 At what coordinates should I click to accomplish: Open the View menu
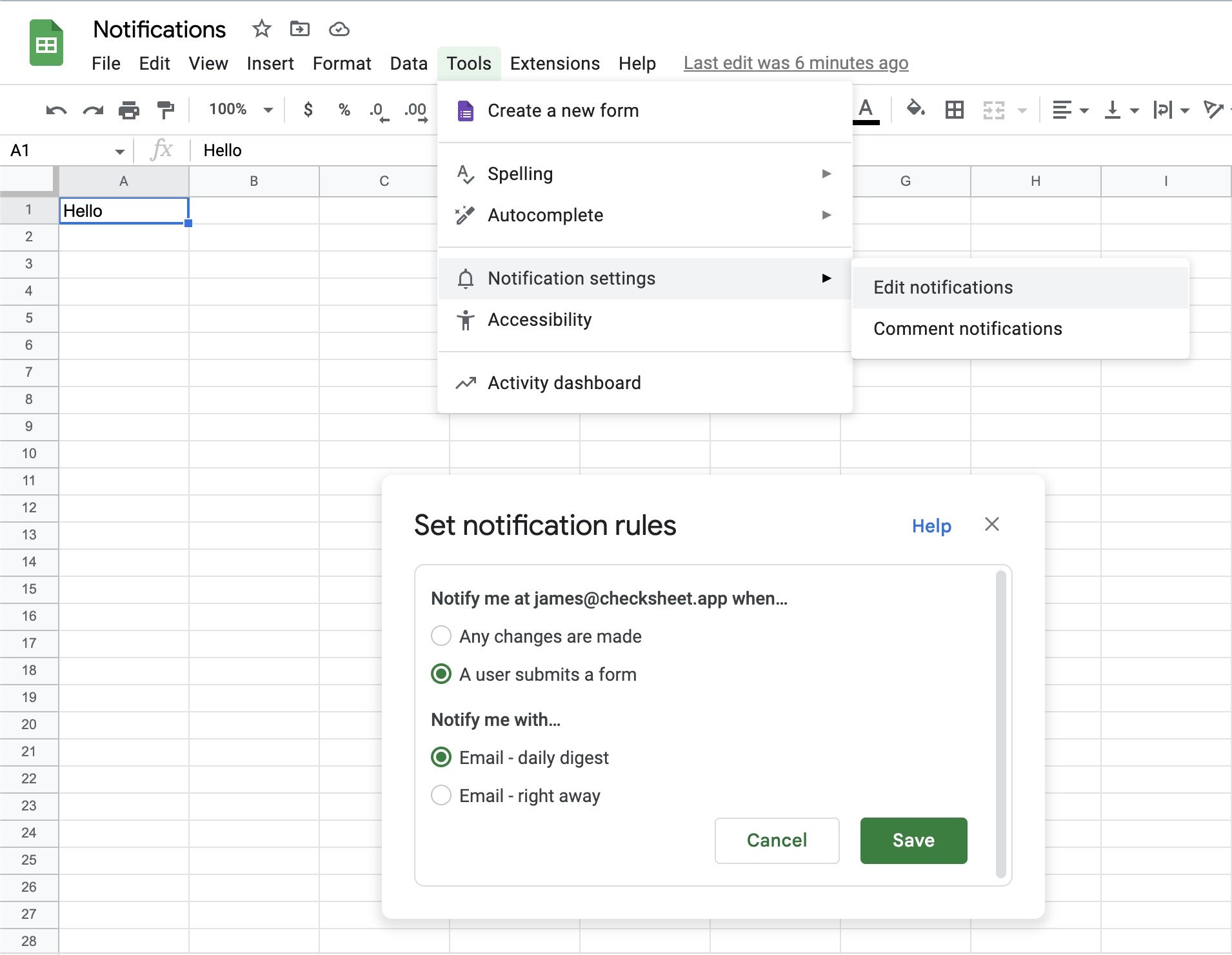click(208, 63)
